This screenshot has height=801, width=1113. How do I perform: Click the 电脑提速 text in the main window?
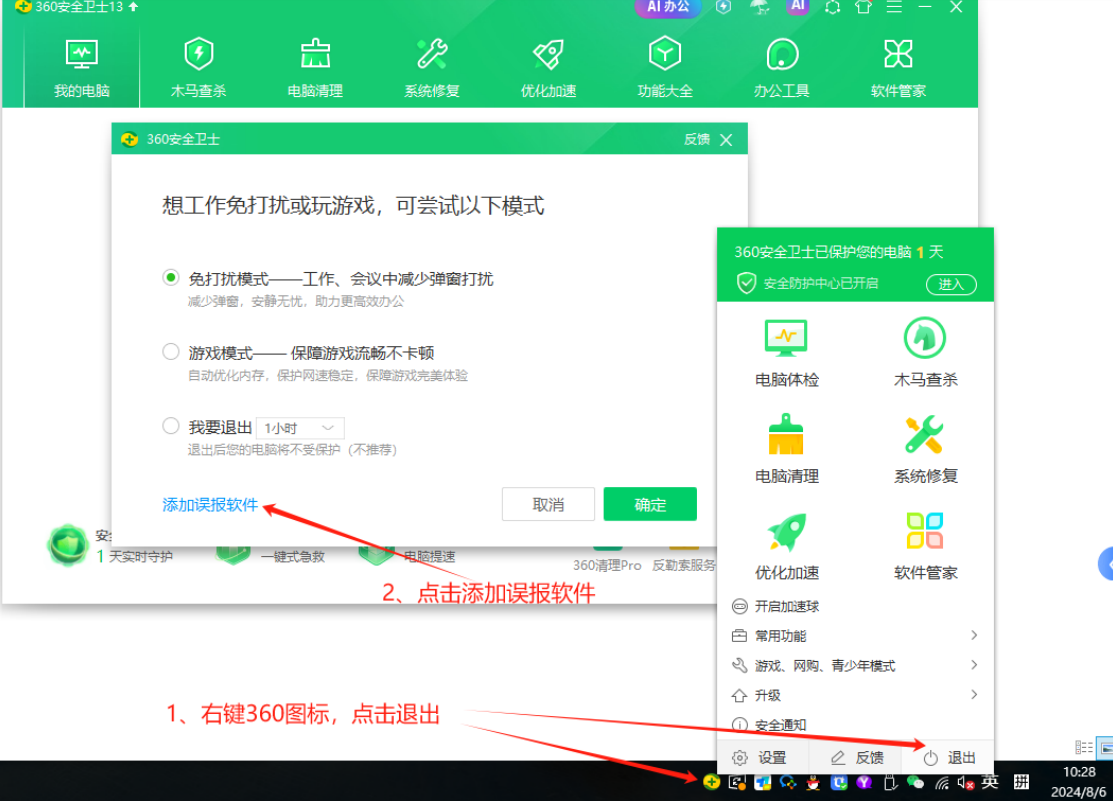tap(429, 557)
